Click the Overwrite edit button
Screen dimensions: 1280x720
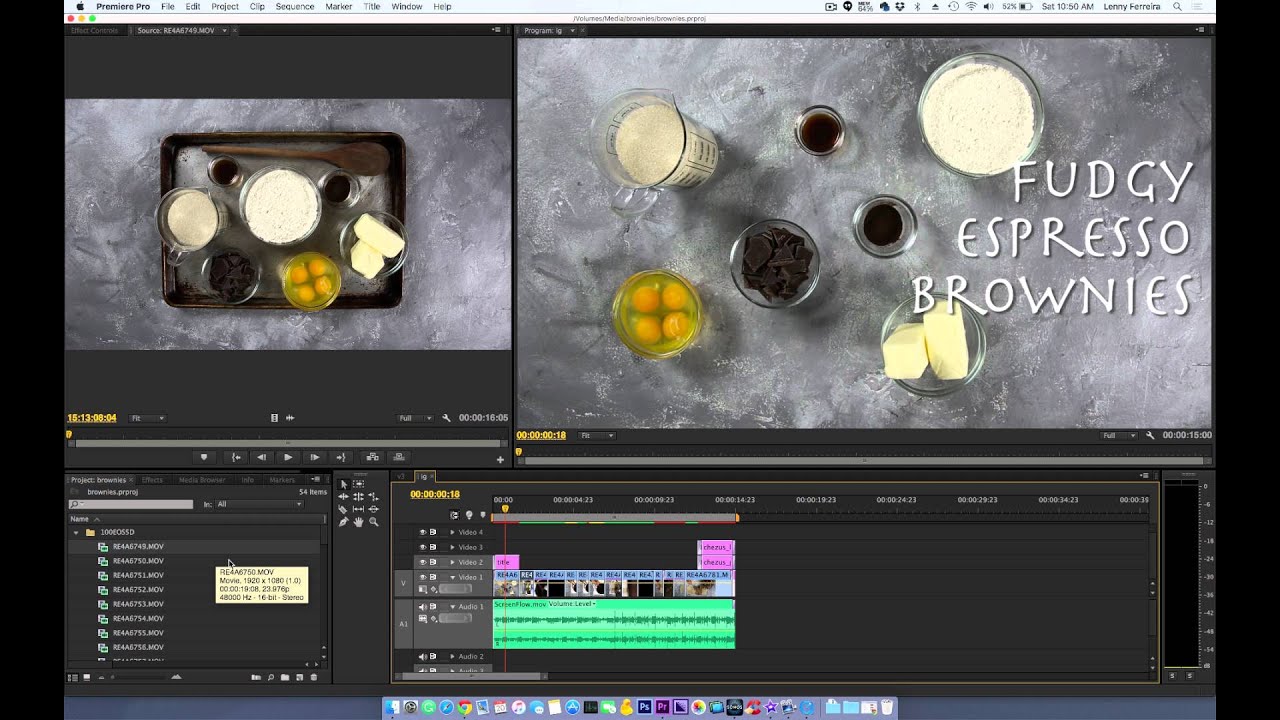pyautogui.click(x=399, y=457)
